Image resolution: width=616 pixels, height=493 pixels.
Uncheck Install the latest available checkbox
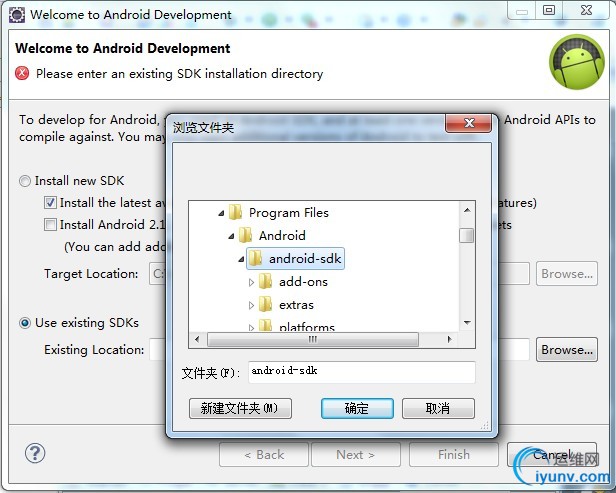coord(50,203)
